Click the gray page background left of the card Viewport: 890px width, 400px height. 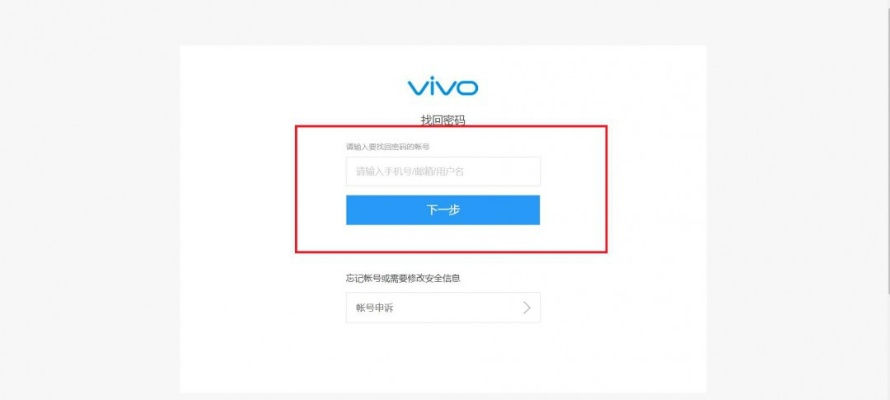pos(90,216)
